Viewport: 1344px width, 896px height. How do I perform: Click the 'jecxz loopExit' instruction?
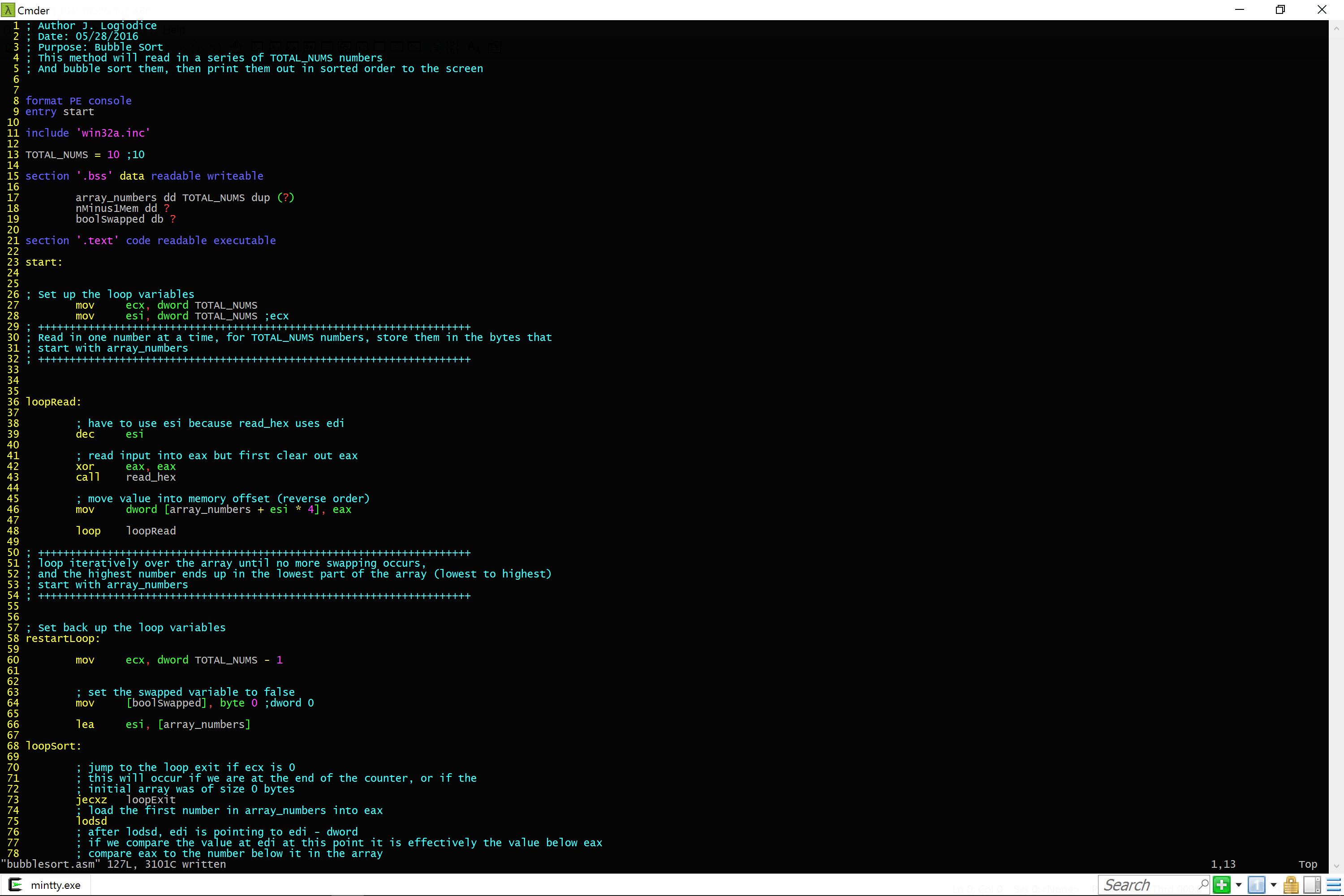coord(126,799)
